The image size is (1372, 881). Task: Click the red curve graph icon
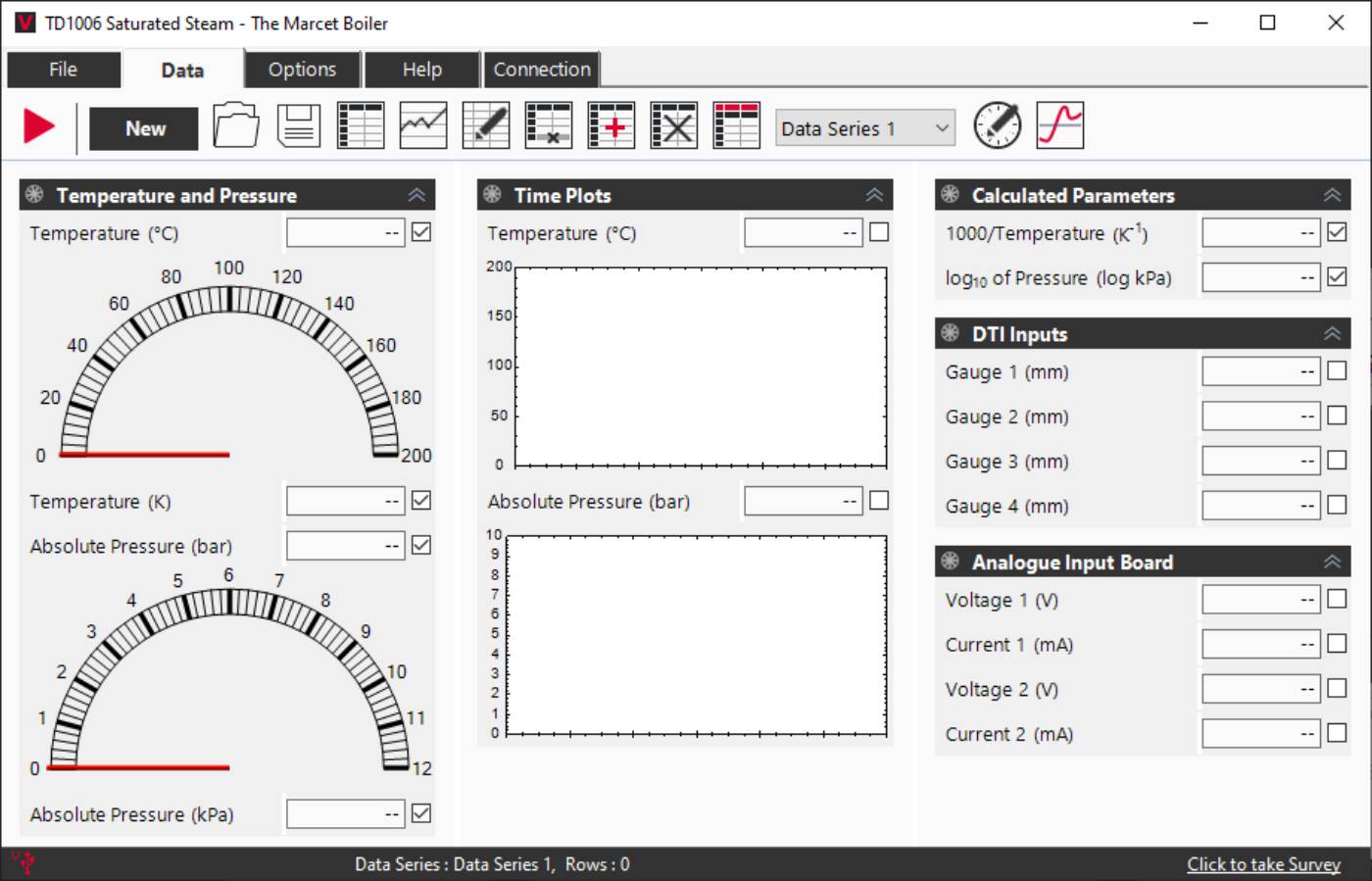[1060, 126]
